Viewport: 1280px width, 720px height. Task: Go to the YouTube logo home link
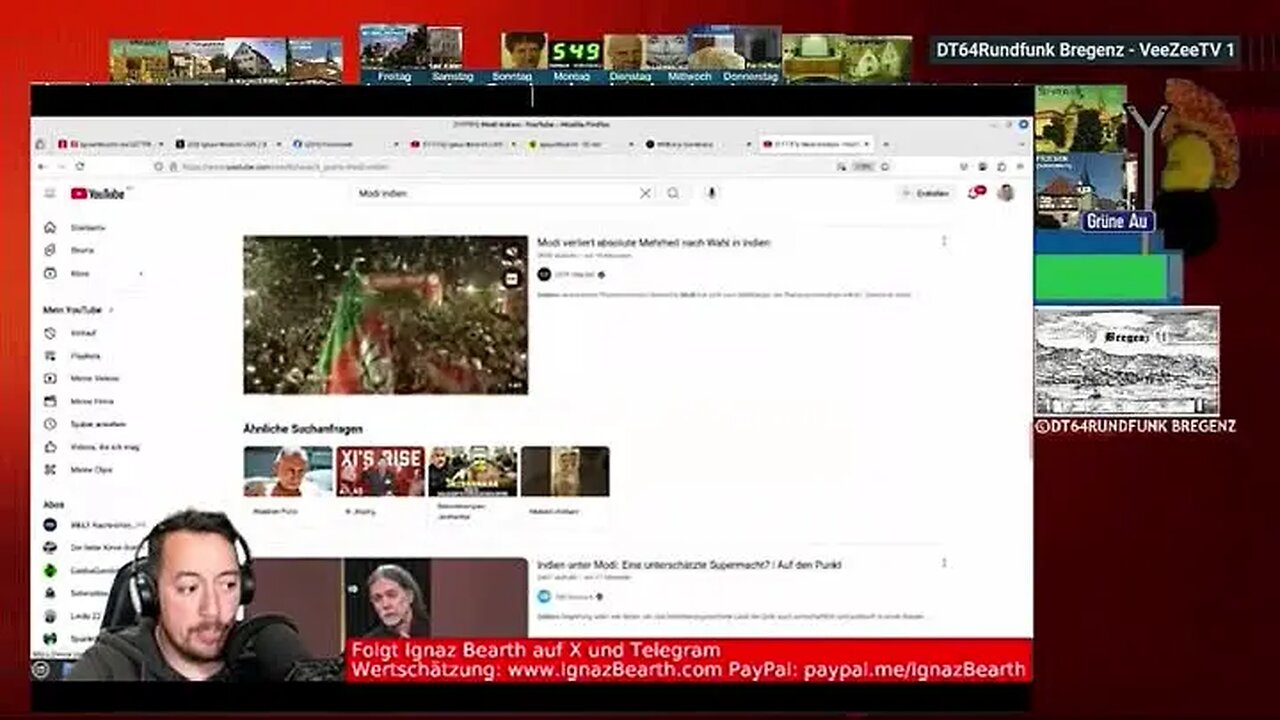pos(97,193)
